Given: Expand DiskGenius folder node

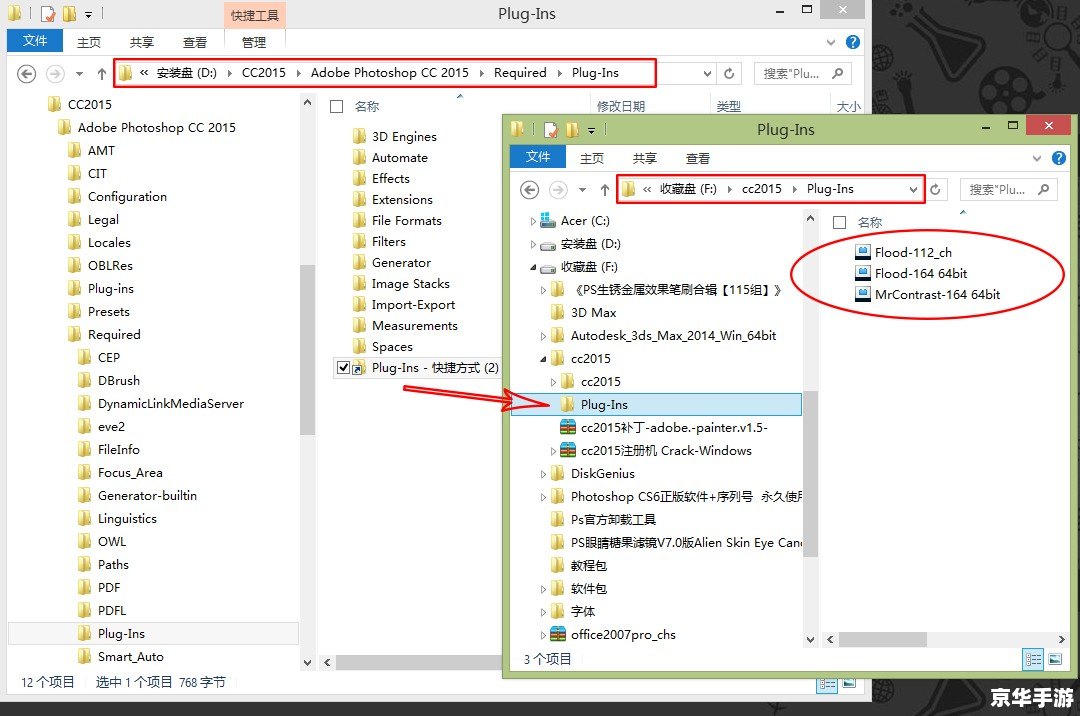Looking at the screenshot, I should click(x=543, y=474).
